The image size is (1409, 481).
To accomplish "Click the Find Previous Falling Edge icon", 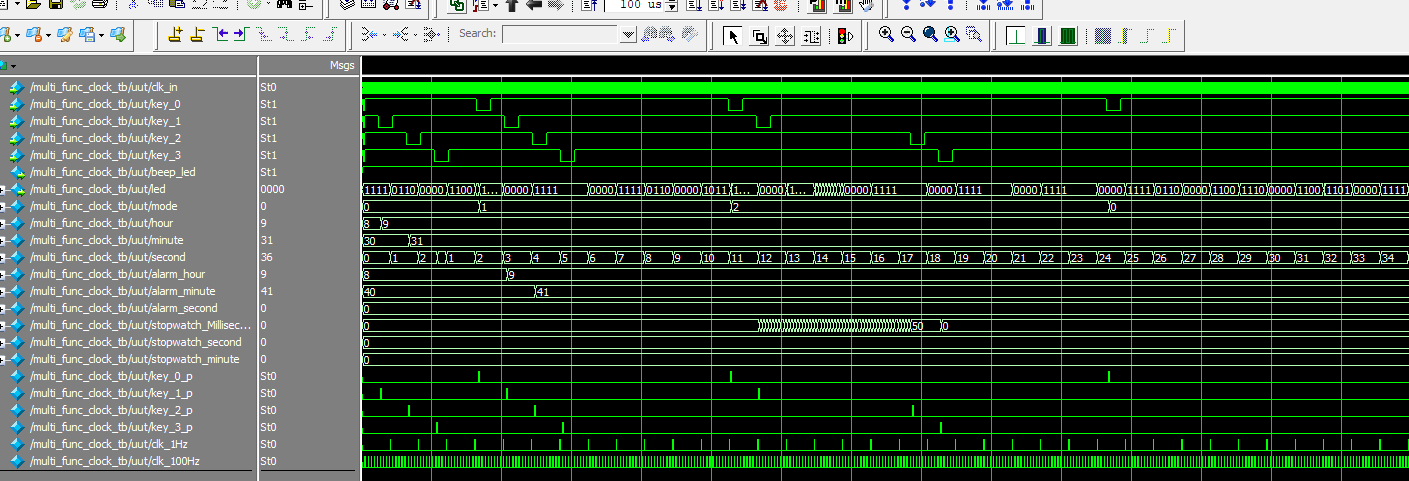I will pos(264,35).
